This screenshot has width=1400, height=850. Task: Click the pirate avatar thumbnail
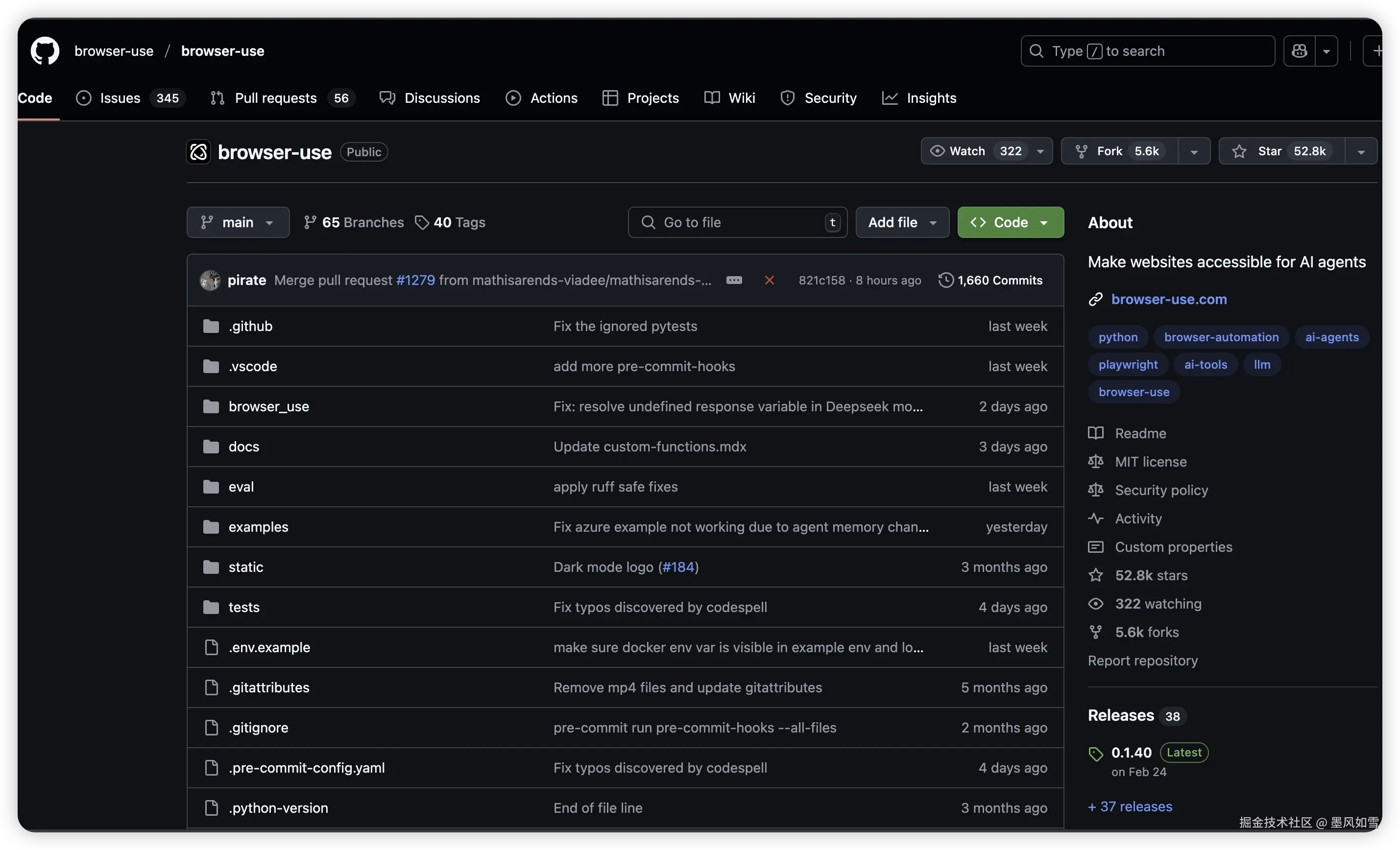pos(210,280)
